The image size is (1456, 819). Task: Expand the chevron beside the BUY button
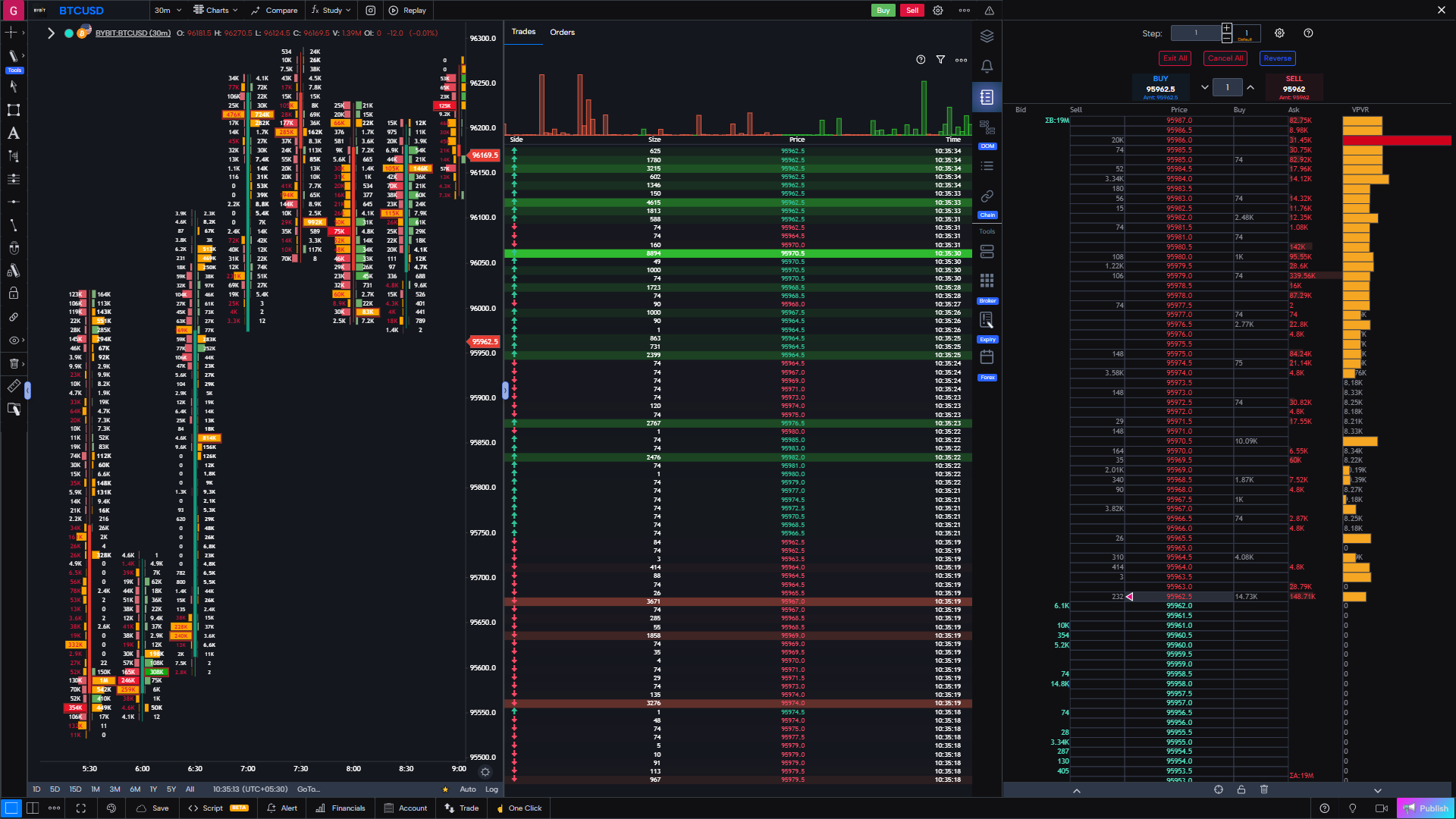pyautogui.click(x=1204, y=87)
